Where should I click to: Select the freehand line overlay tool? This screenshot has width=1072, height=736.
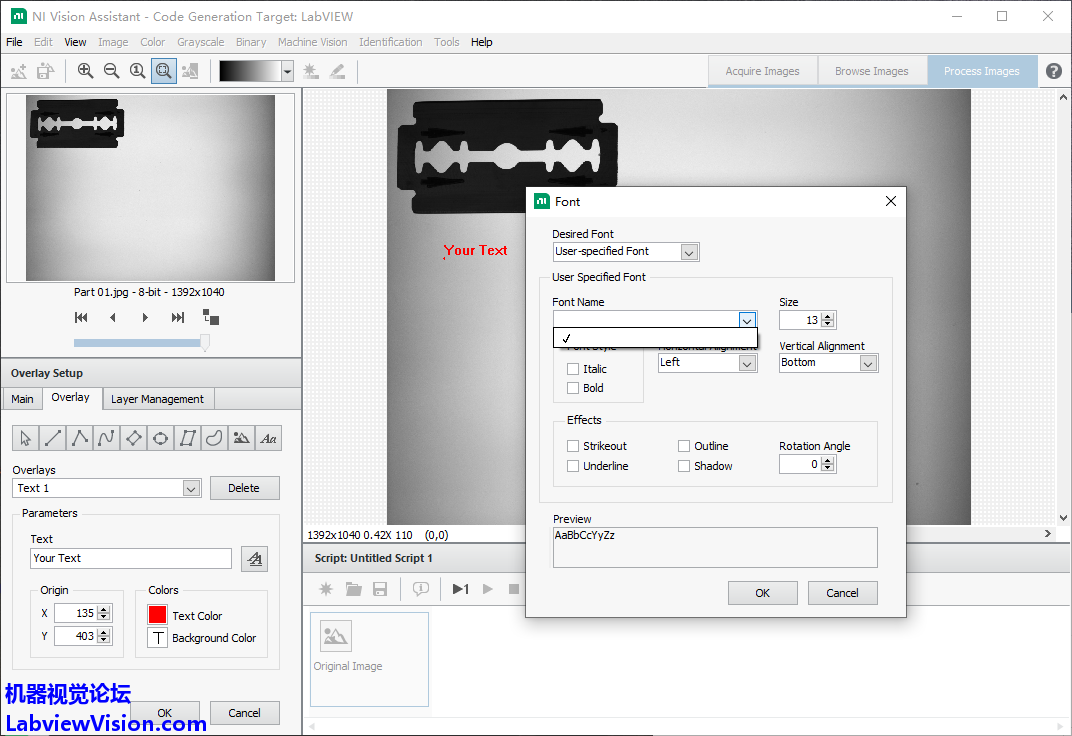click(107, 438)
